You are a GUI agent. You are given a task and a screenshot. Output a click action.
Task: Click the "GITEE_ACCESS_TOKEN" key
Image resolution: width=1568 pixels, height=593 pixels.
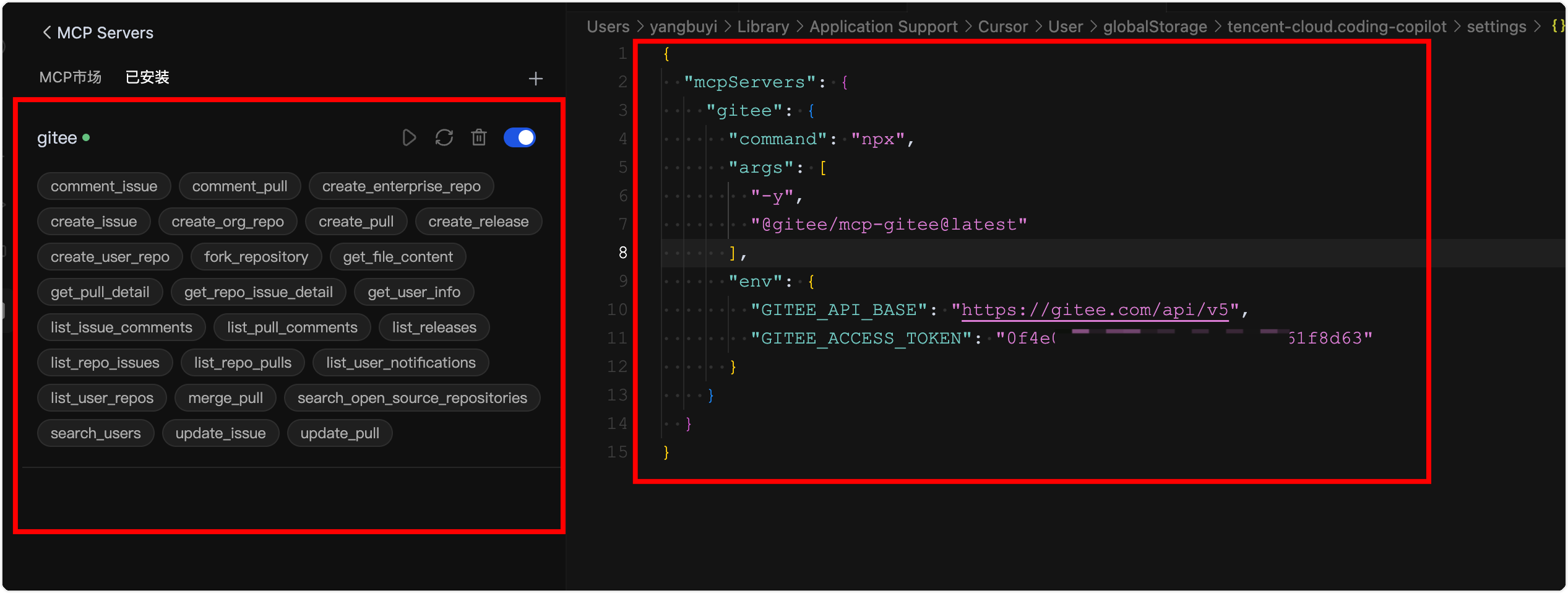click(x=861, y=338)
